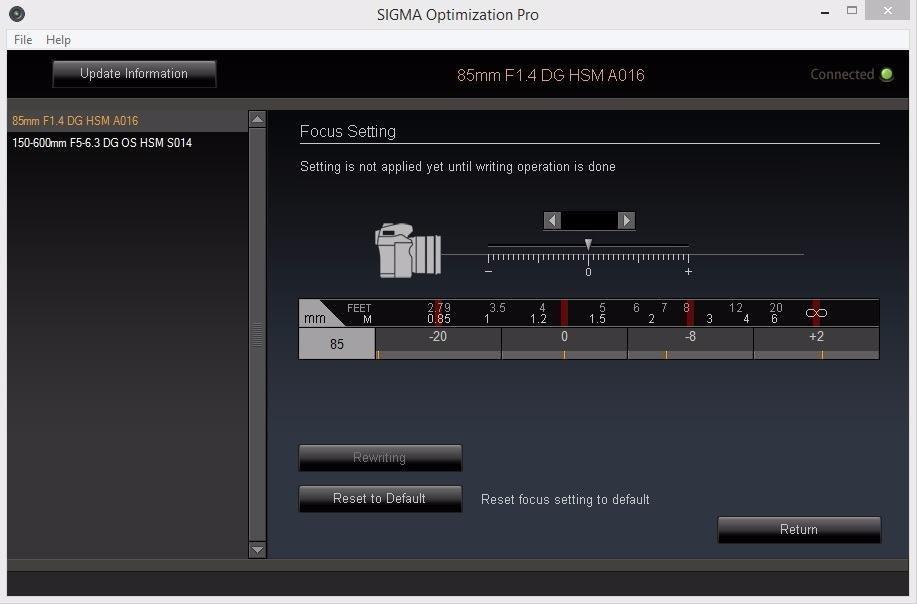Open the File menu
The image size is (917, 604).
(x=23, y=40)
